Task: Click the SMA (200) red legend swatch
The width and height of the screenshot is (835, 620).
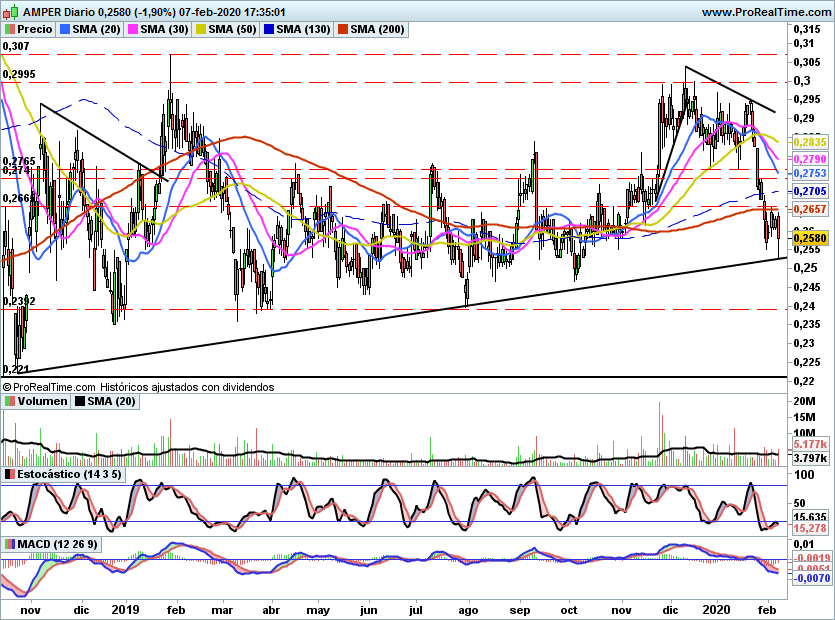Action: (342, 29)
